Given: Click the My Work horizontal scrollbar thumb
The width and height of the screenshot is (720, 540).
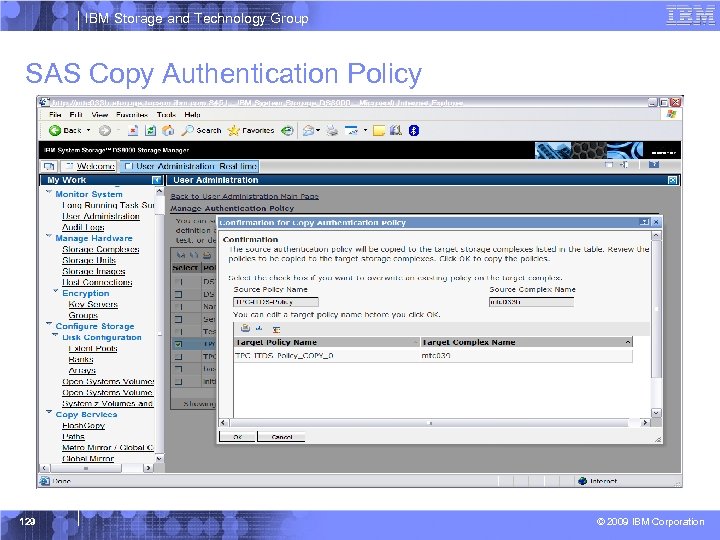Looking at the screenshot, I should (x=86, y=468).
